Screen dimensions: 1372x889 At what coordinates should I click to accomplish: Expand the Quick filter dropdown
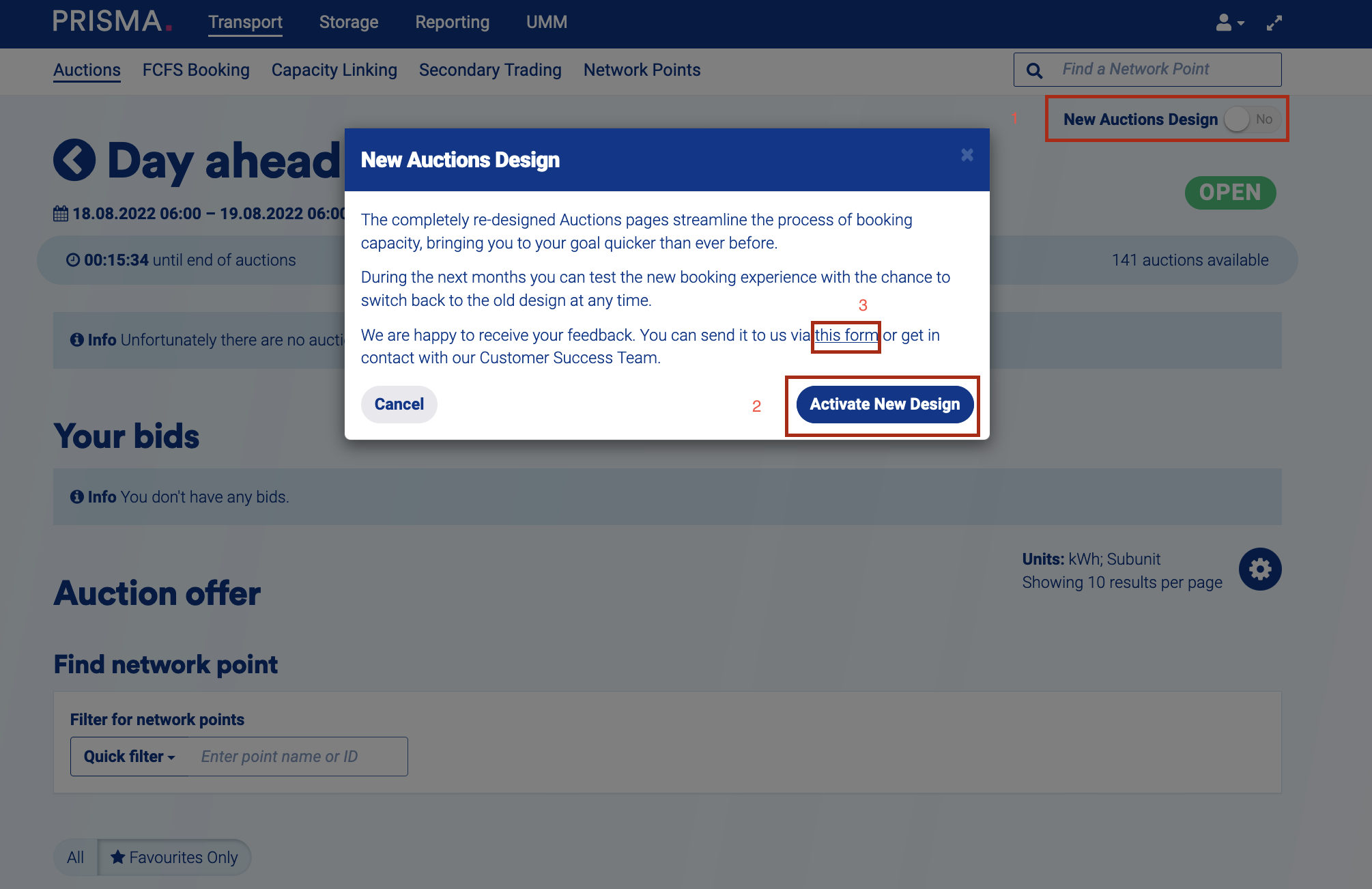point(129,757)
